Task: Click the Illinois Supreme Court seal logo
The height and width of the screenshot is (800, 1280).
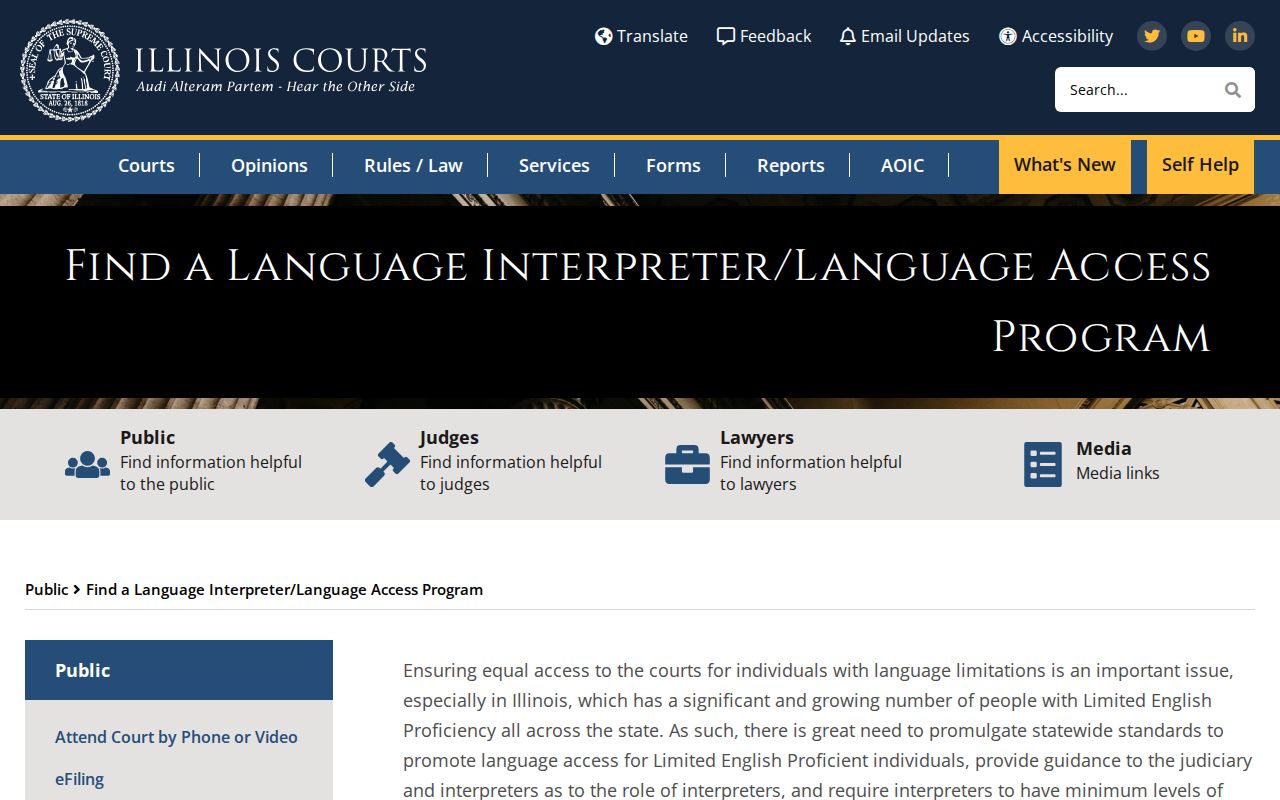Action: pos(70,70)
